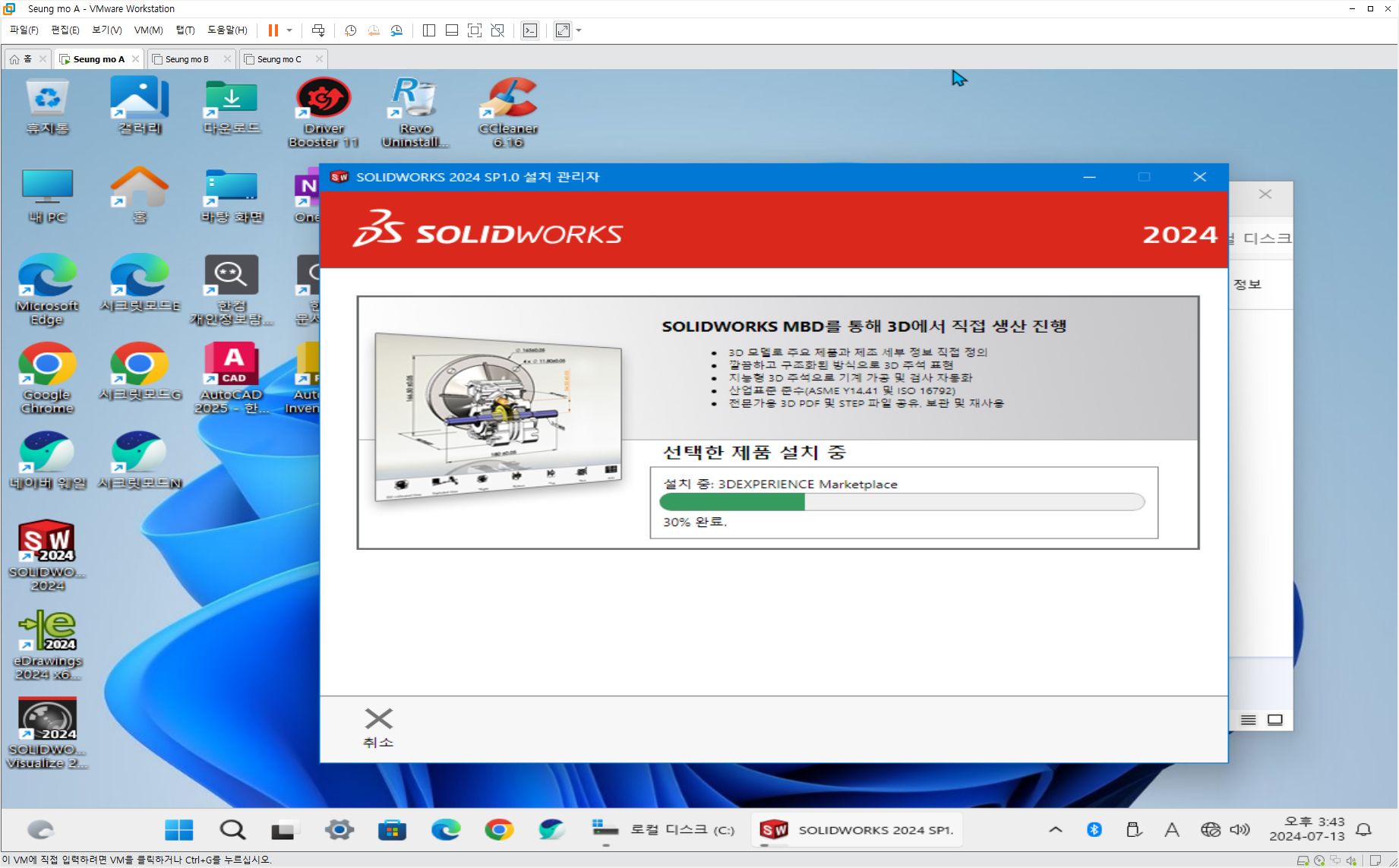Open the 시크릿모드G shortcut
The image size is (1399, 868).
point(140,372)
